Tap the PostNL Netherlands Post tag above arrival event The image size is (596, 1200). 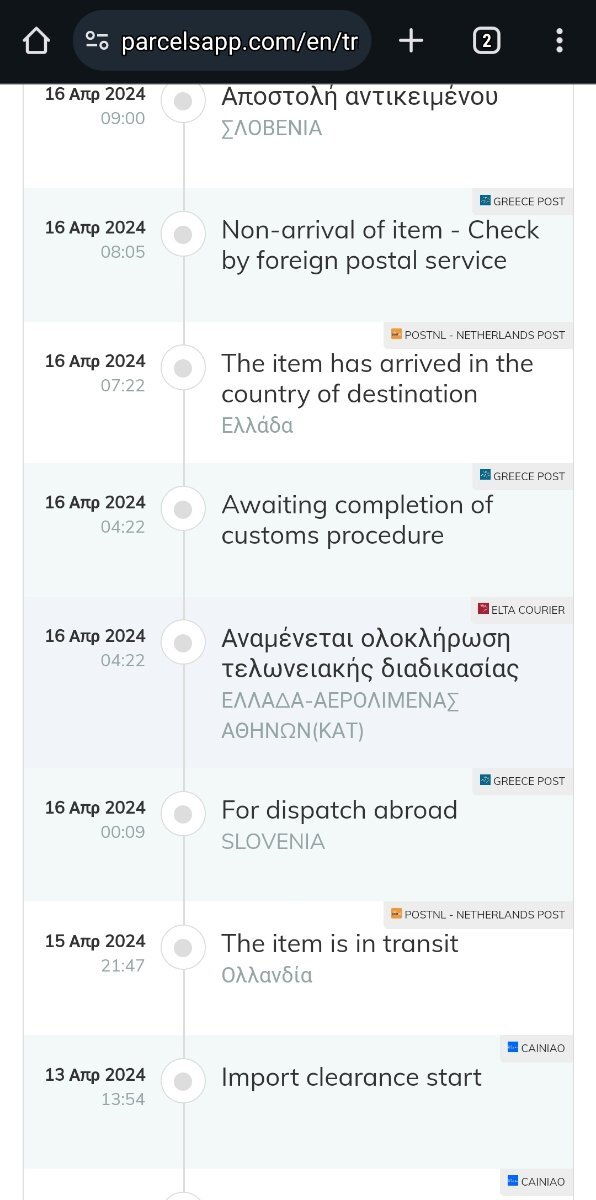coord(478,335)
